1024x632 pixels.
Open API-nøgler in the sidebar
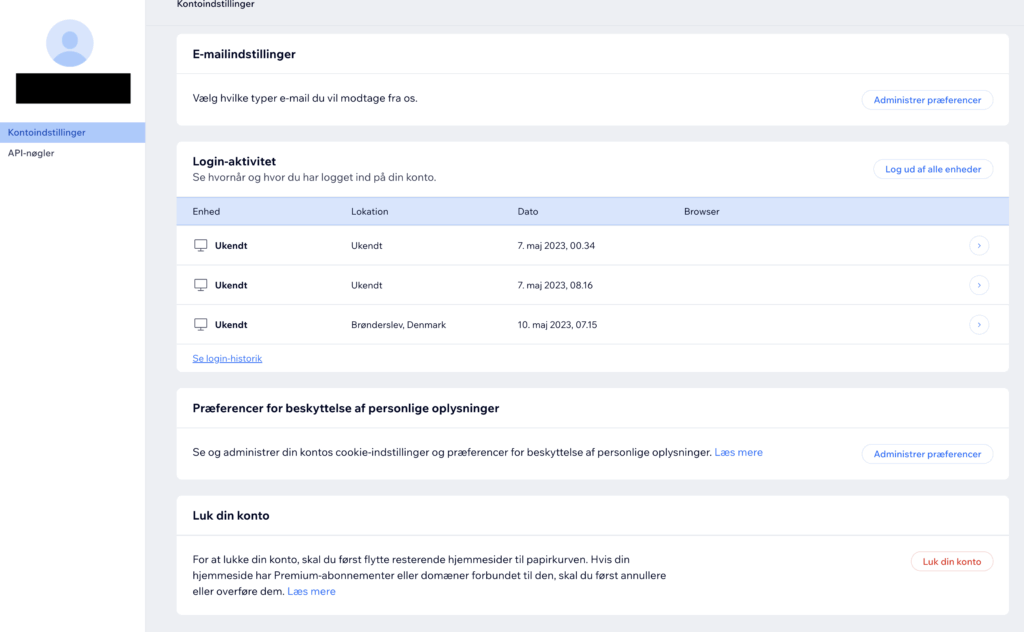pos(31,153)
